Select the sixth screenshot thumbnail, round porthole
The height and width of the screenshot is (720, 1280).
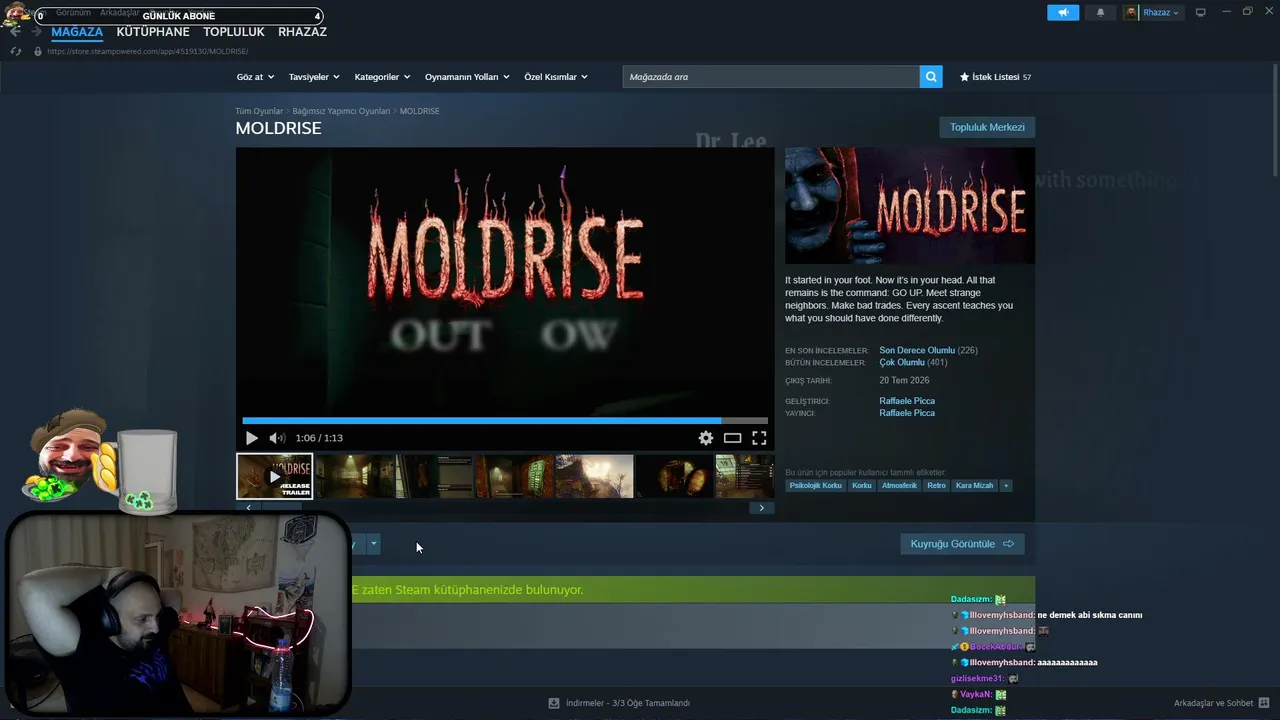tap(674, 476)
